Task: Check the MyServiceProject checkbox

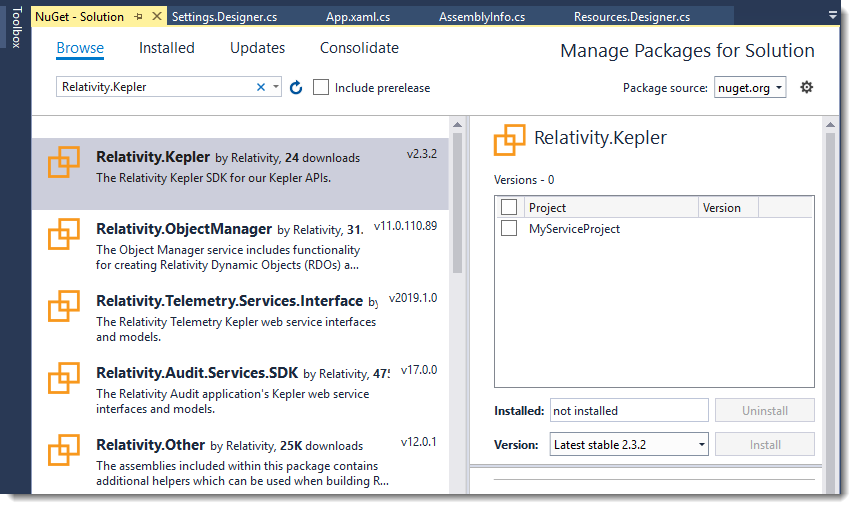Action: pos(509,228)
